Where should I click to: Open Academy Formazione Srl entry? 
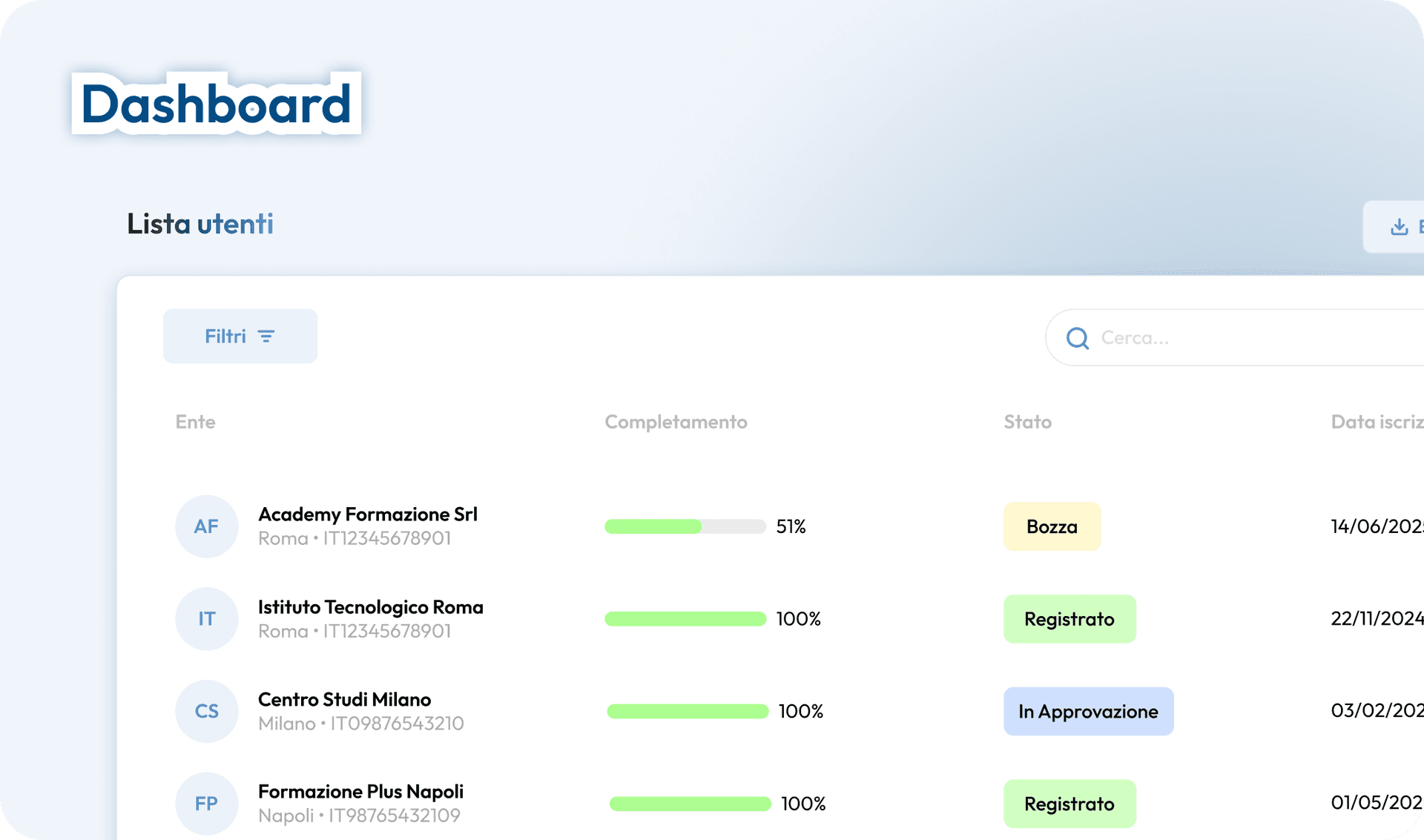coord(367,515)
